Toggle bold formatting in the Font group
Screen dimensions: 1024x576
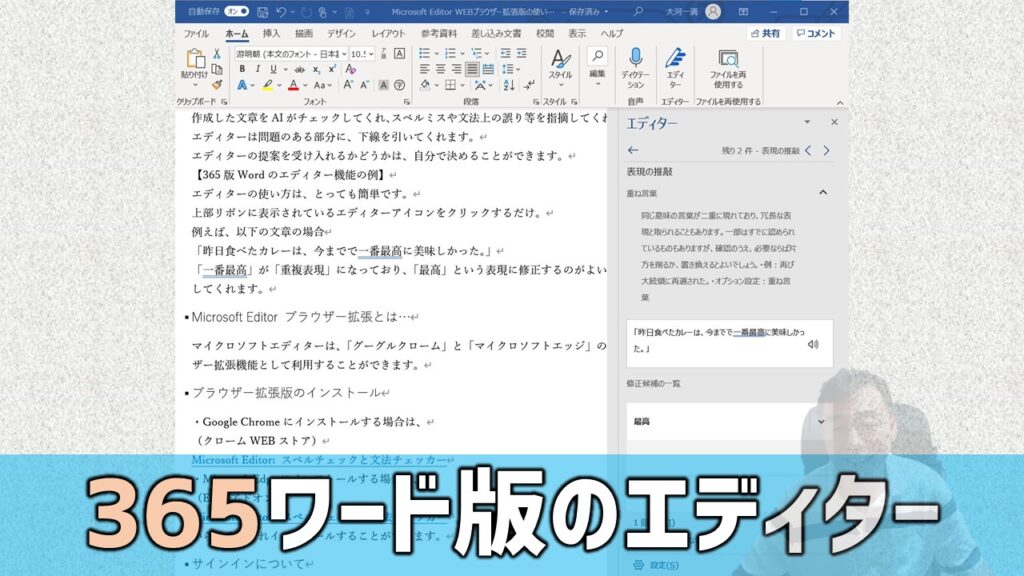(x=243, y=69)
